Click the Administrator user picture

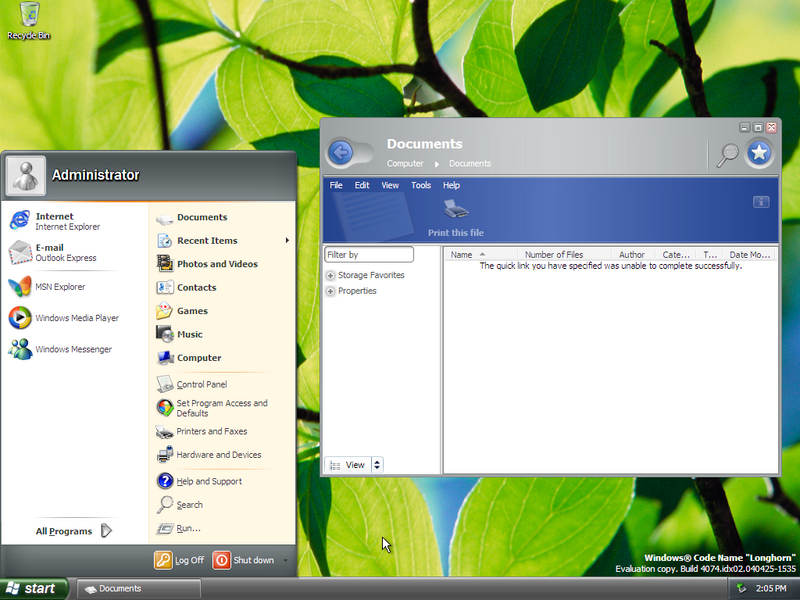click(x=26, y=176)
